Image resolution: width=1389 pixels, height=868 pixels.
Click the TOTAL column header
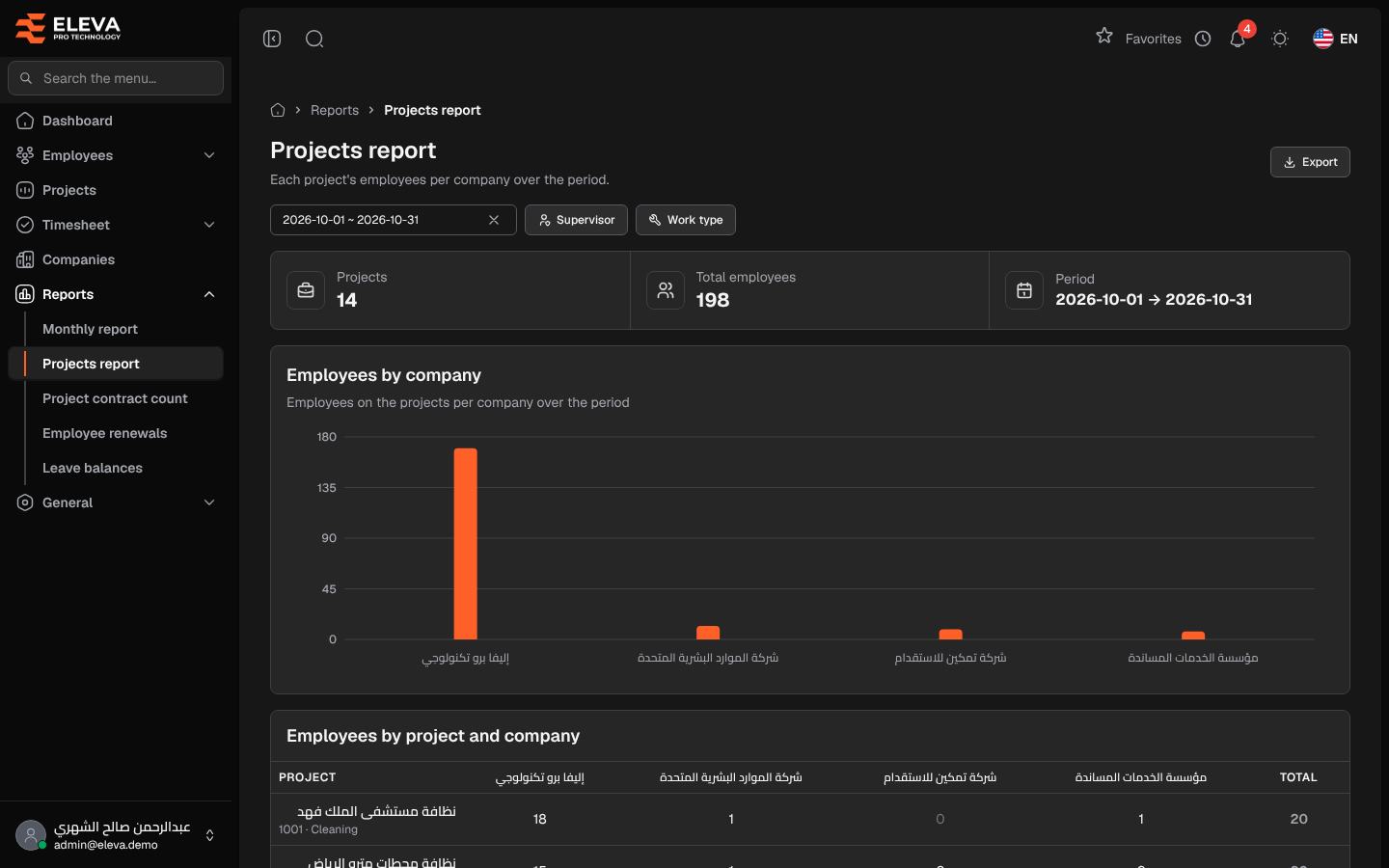click(1298, 777)
